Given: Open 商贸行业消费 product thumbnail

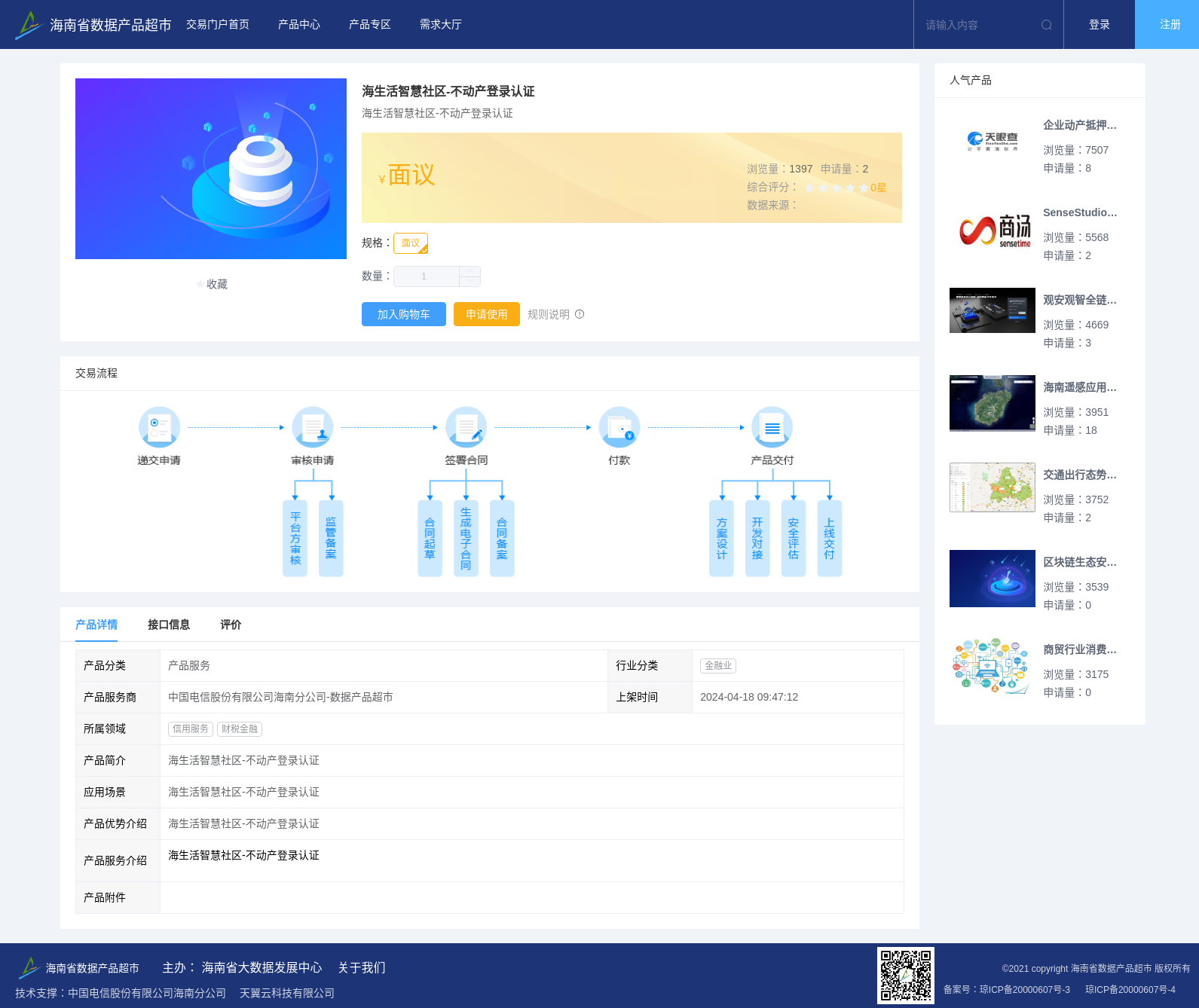Looking at the screenshot, I should pos(993,666).
